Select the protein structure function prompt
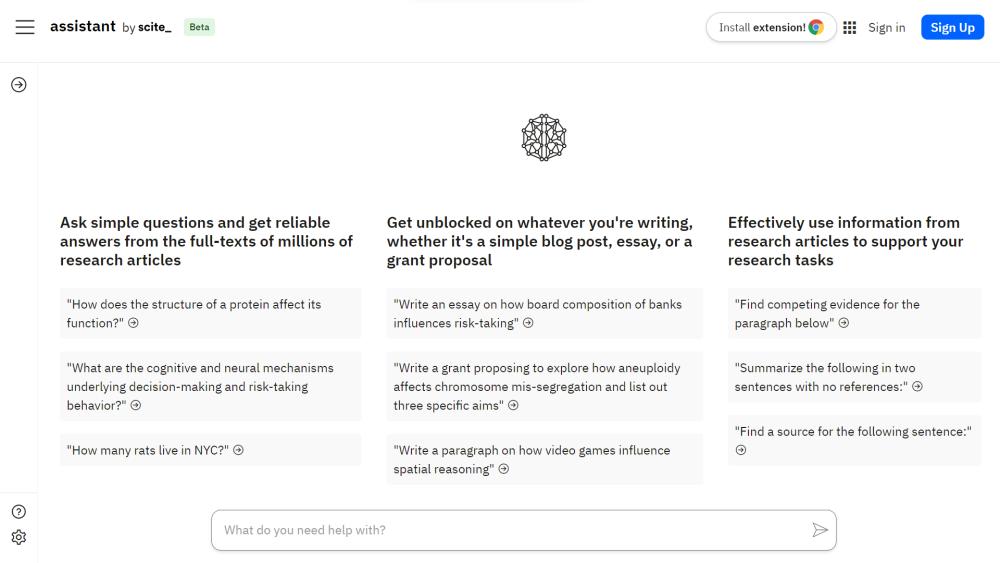 (210, 313)
